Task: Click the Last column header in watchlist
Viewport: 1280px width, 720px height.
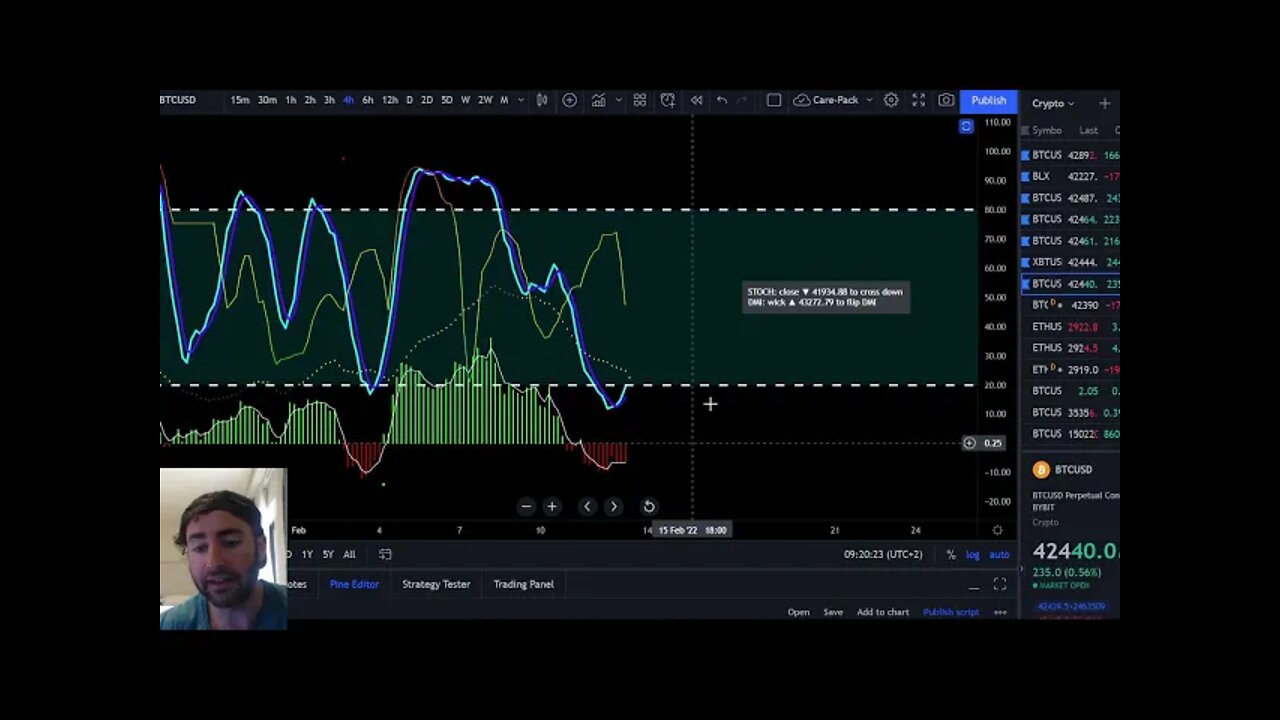Action: pyautogui.click(x=1088, y=130)
